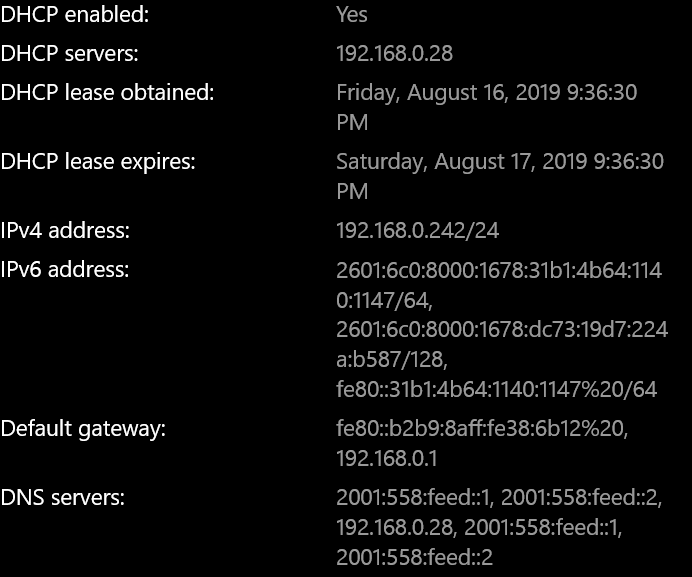Click the DHCP enabled label
The height and width of the screenshot is (577, 692).
click(x=75, y=15)
